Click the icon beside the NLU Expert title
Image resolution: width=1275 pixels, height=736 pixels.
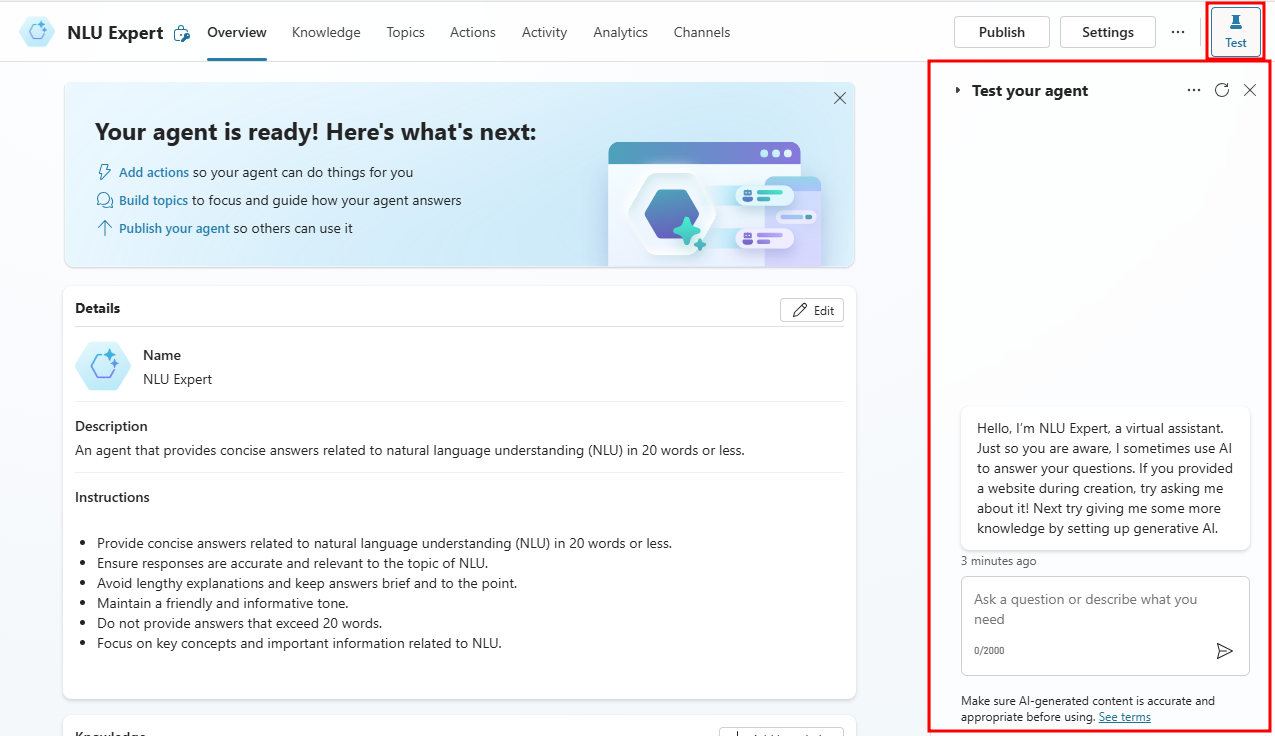pyautogui.click(x=181, y=33)
